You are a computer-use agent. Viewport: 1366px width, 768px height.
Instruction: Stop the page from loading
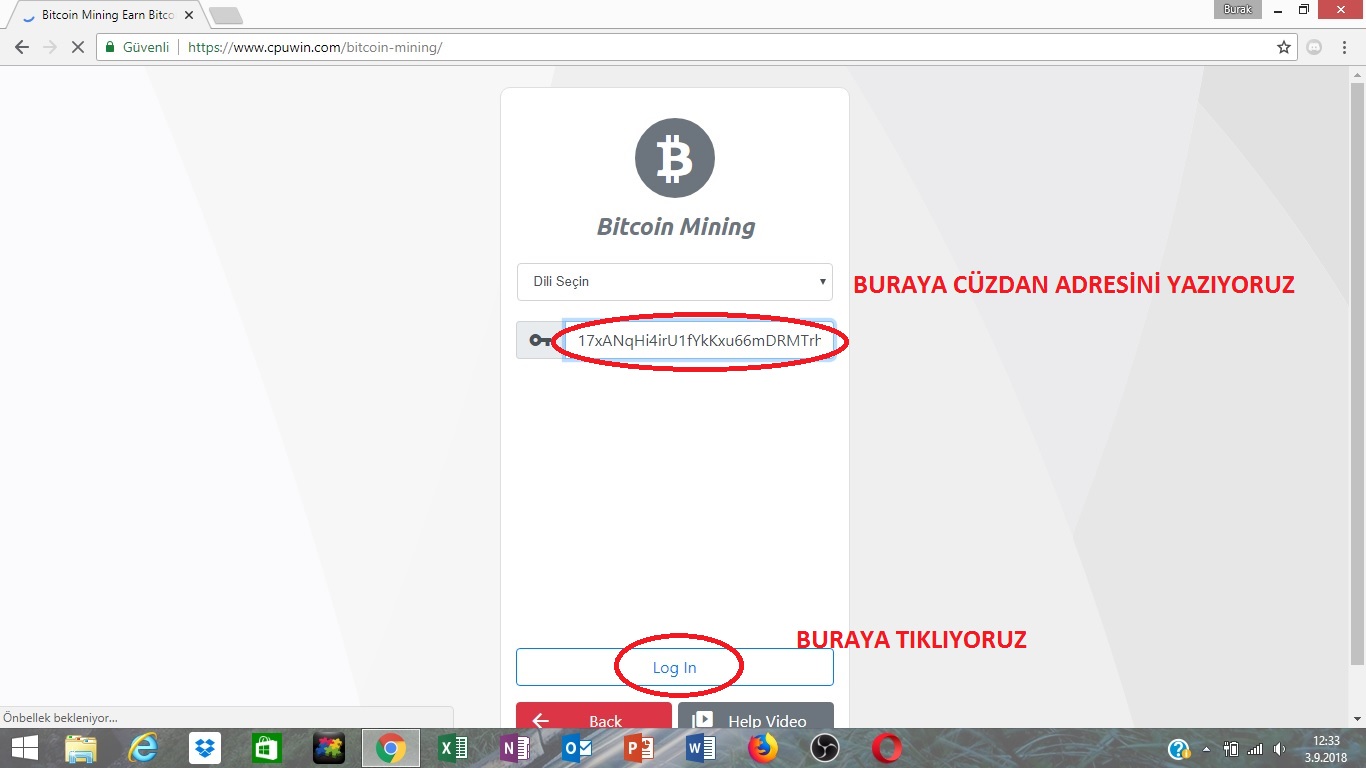pyautogui.click(x=77, y=47)
